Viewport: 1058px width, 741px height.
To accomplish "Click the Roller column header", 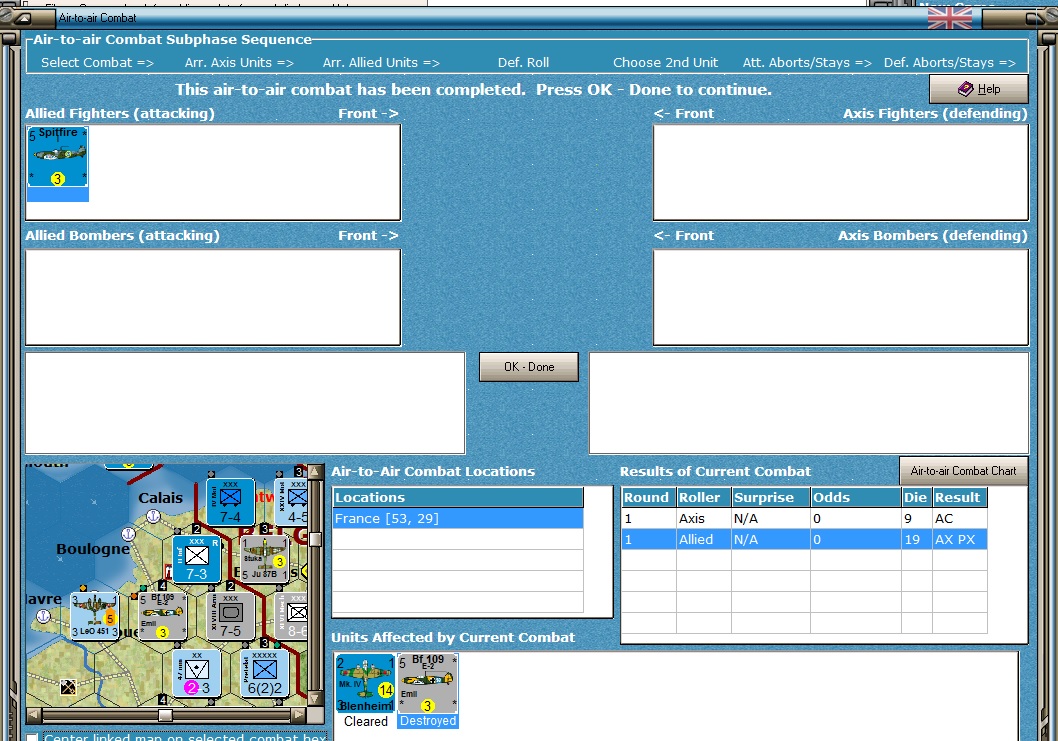I will pos(704,497).
